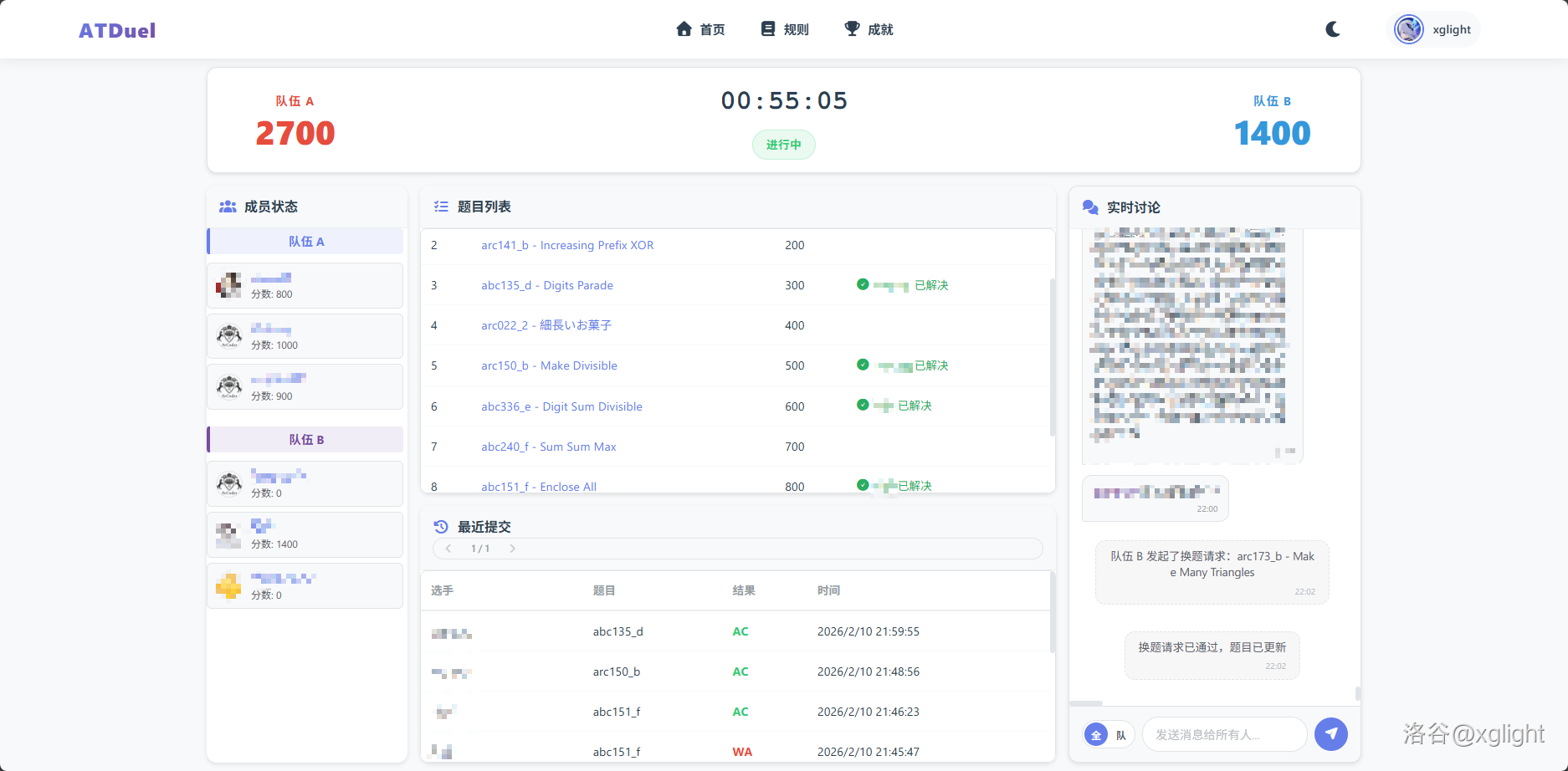Go to next page of recent submissions
The height and width of the screenshot is (771, 1568).
pos(512,549)
